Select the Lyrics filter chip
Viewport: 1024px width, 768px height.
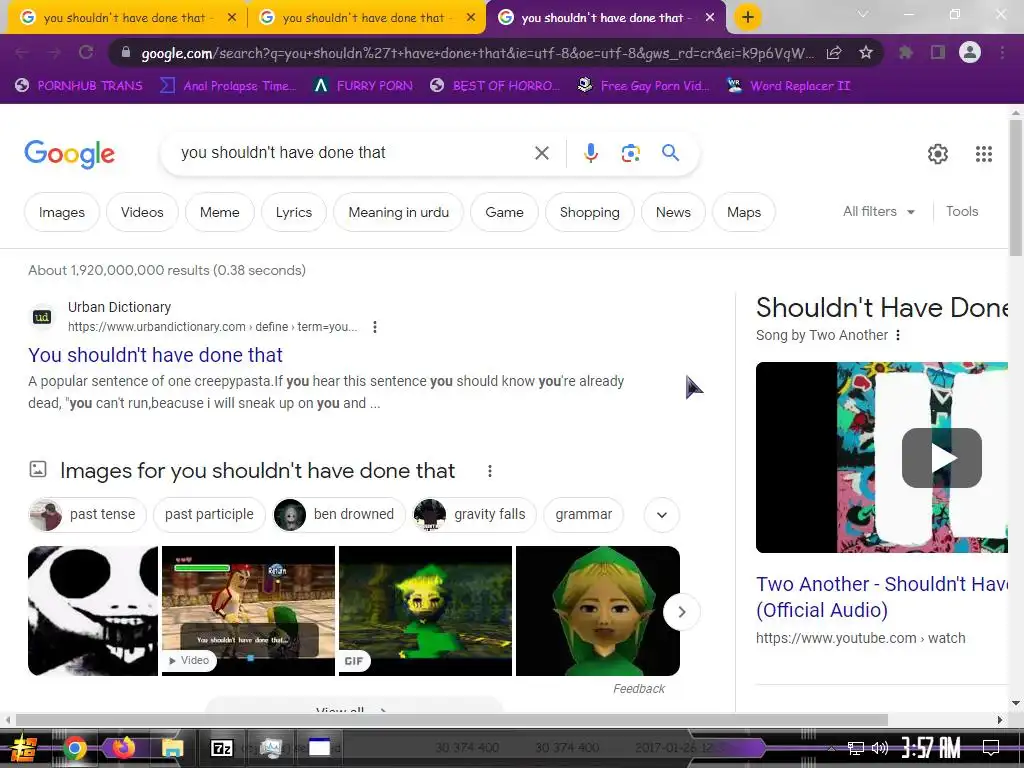click(x=293, y=212)
